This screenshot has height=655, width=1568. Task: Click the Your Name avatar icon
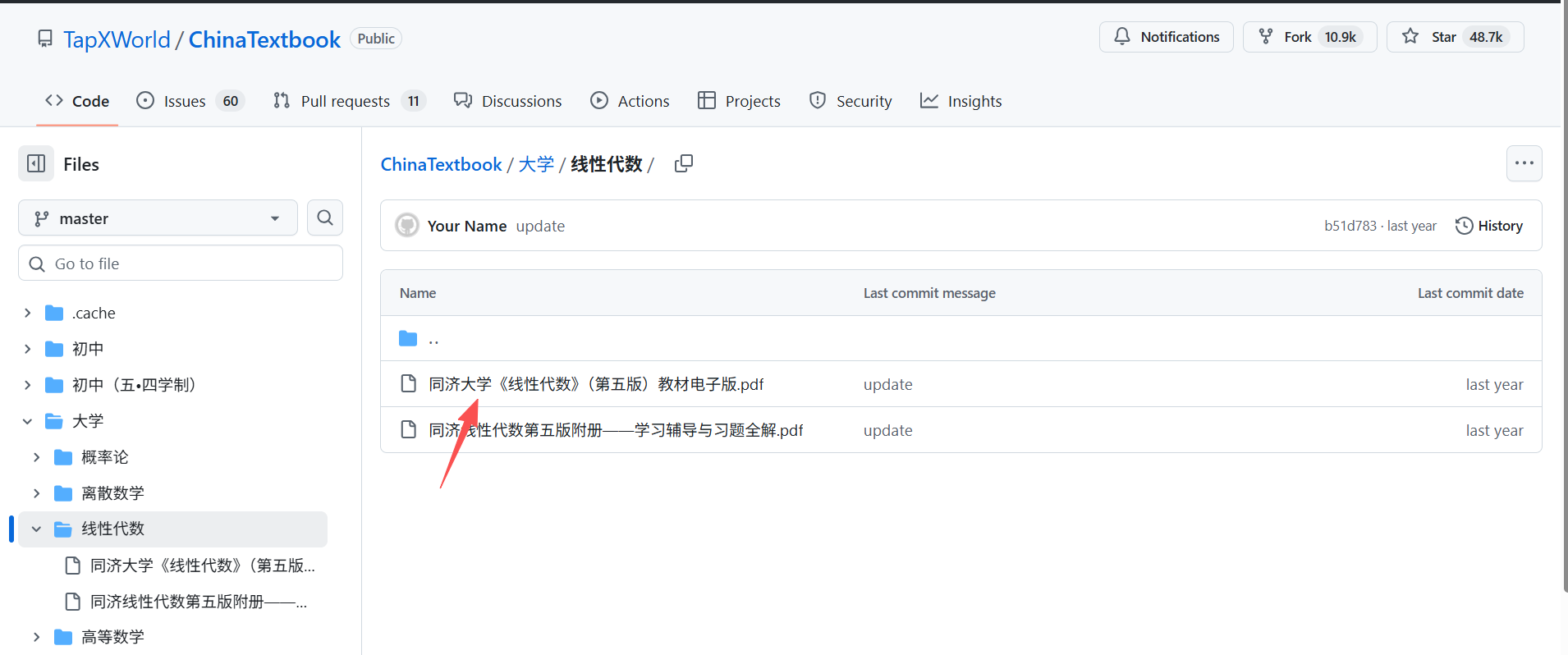(x=407, y=226)
